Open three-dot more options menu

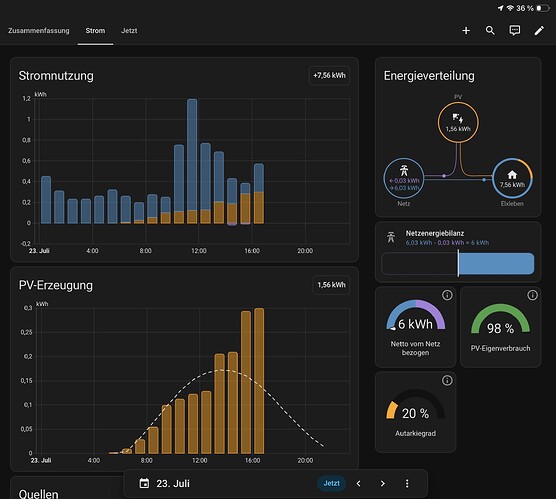(x=407, y=483)
